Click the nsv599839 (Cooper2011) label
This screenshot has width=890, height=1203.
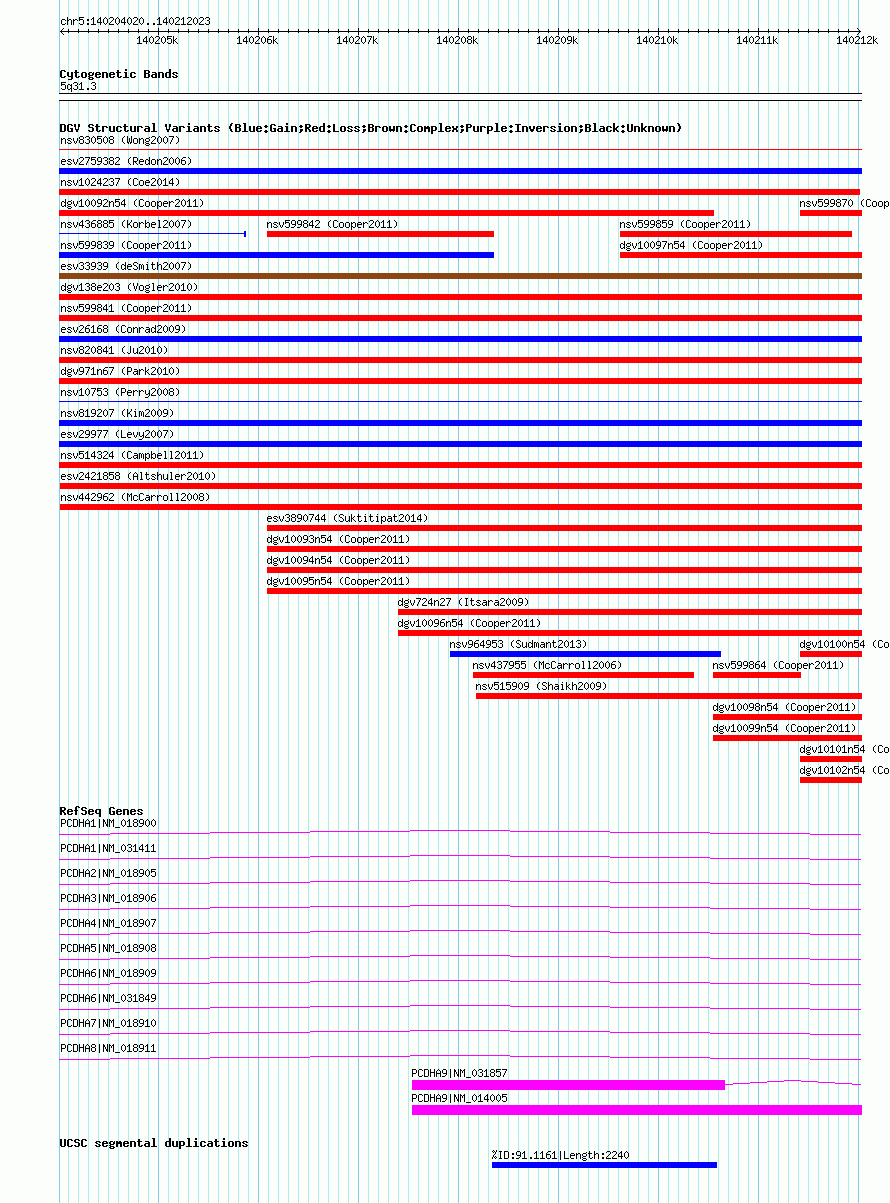tap(126, 245)
